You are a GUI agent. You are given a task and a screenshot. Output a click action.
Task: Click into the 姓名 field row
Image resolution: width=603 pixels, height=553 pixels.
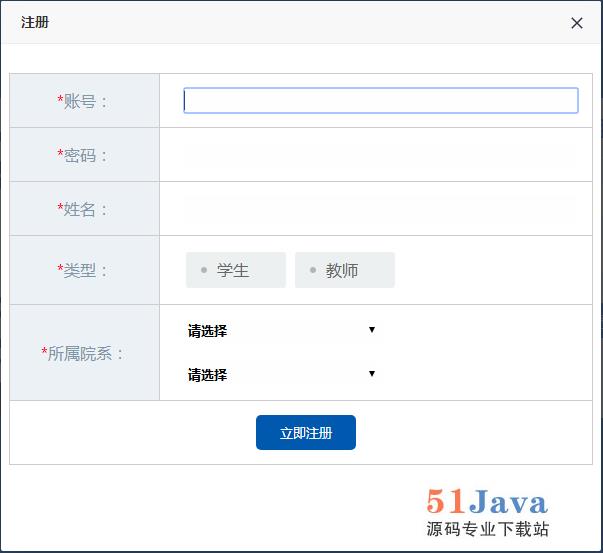(x=380, y=209)
